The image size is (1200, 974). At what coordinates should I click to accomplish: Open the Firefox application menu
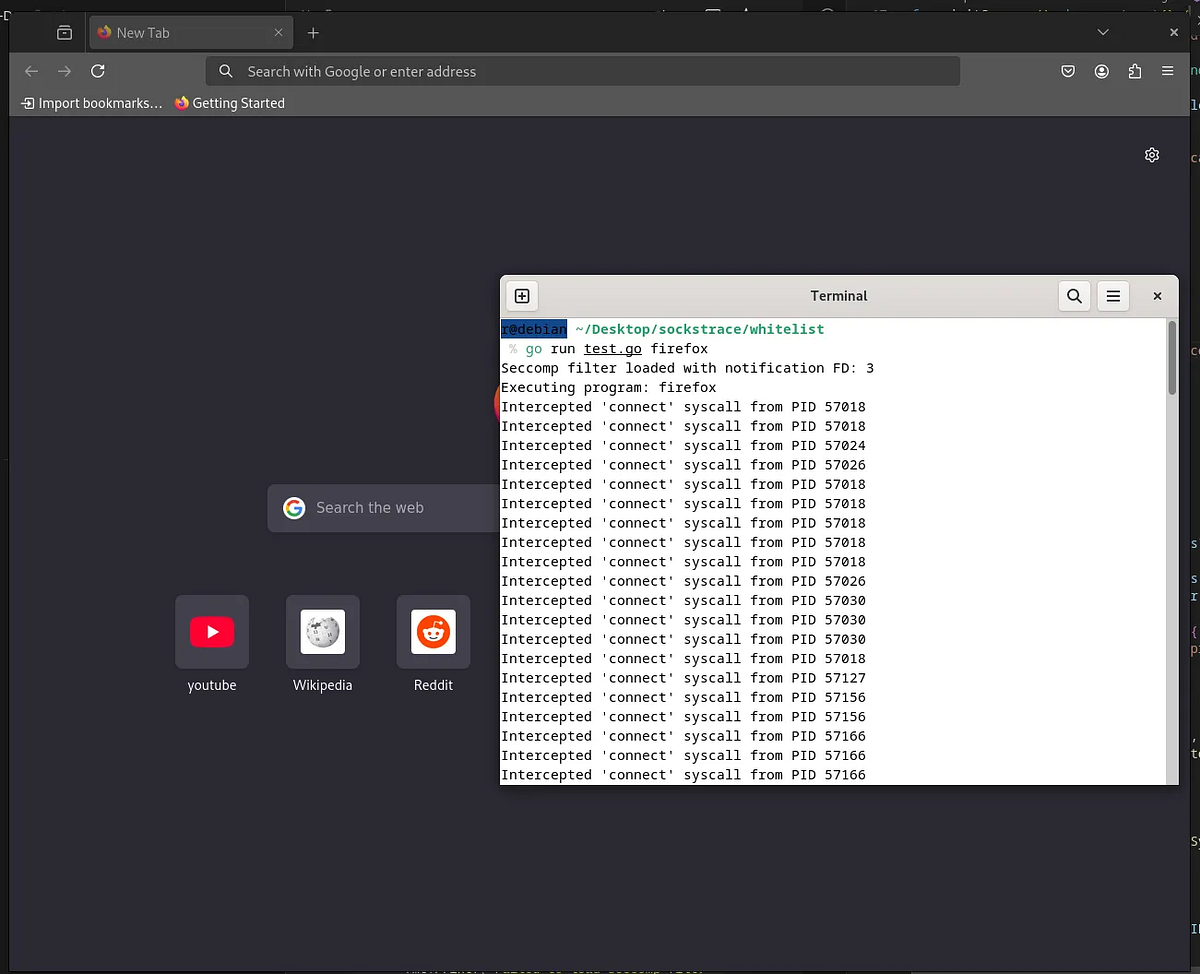pos(1167,71)
